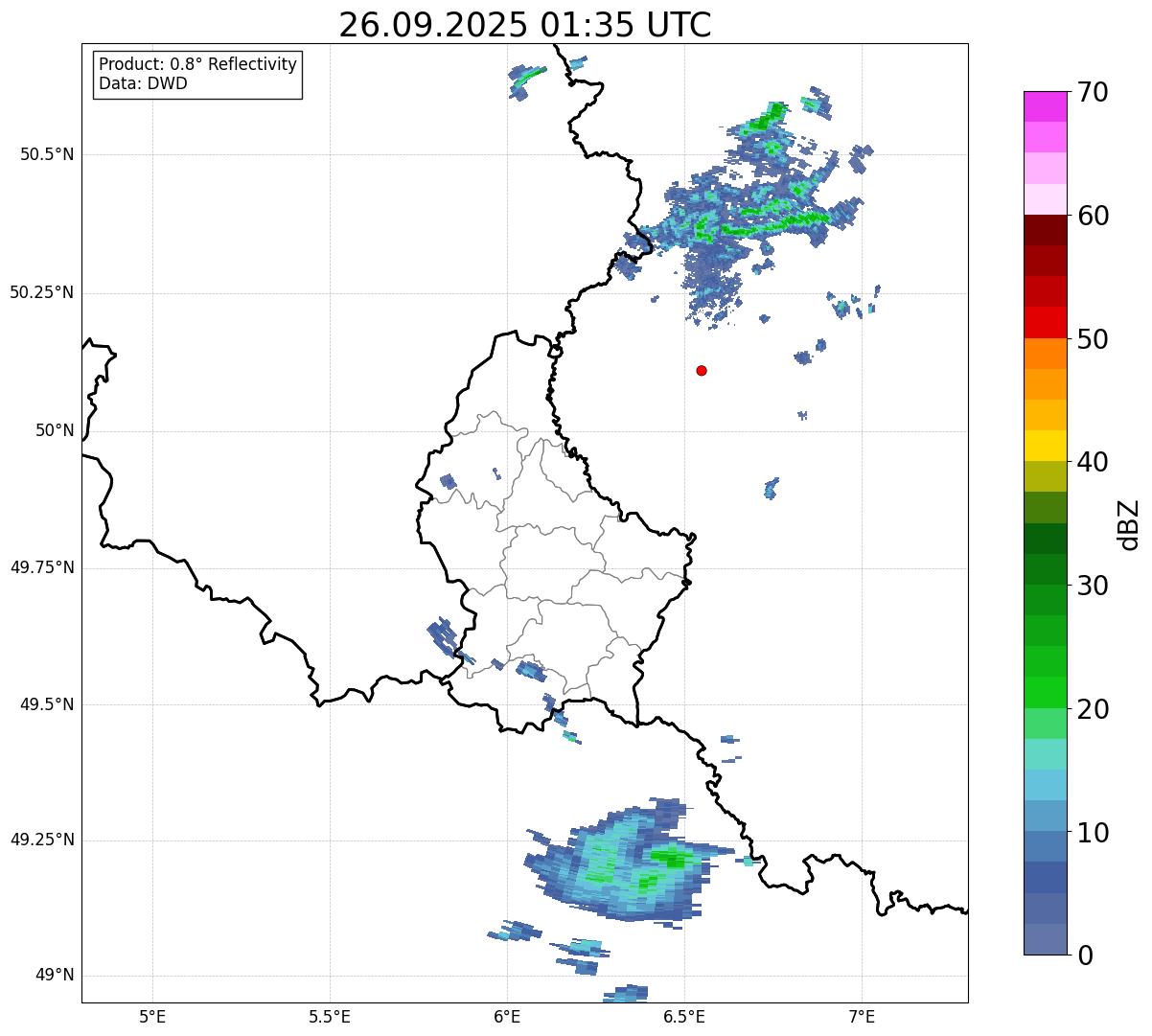Click the '49.25°N' latitude label
1152x1036 pixels.
click(x=41, y=840)
